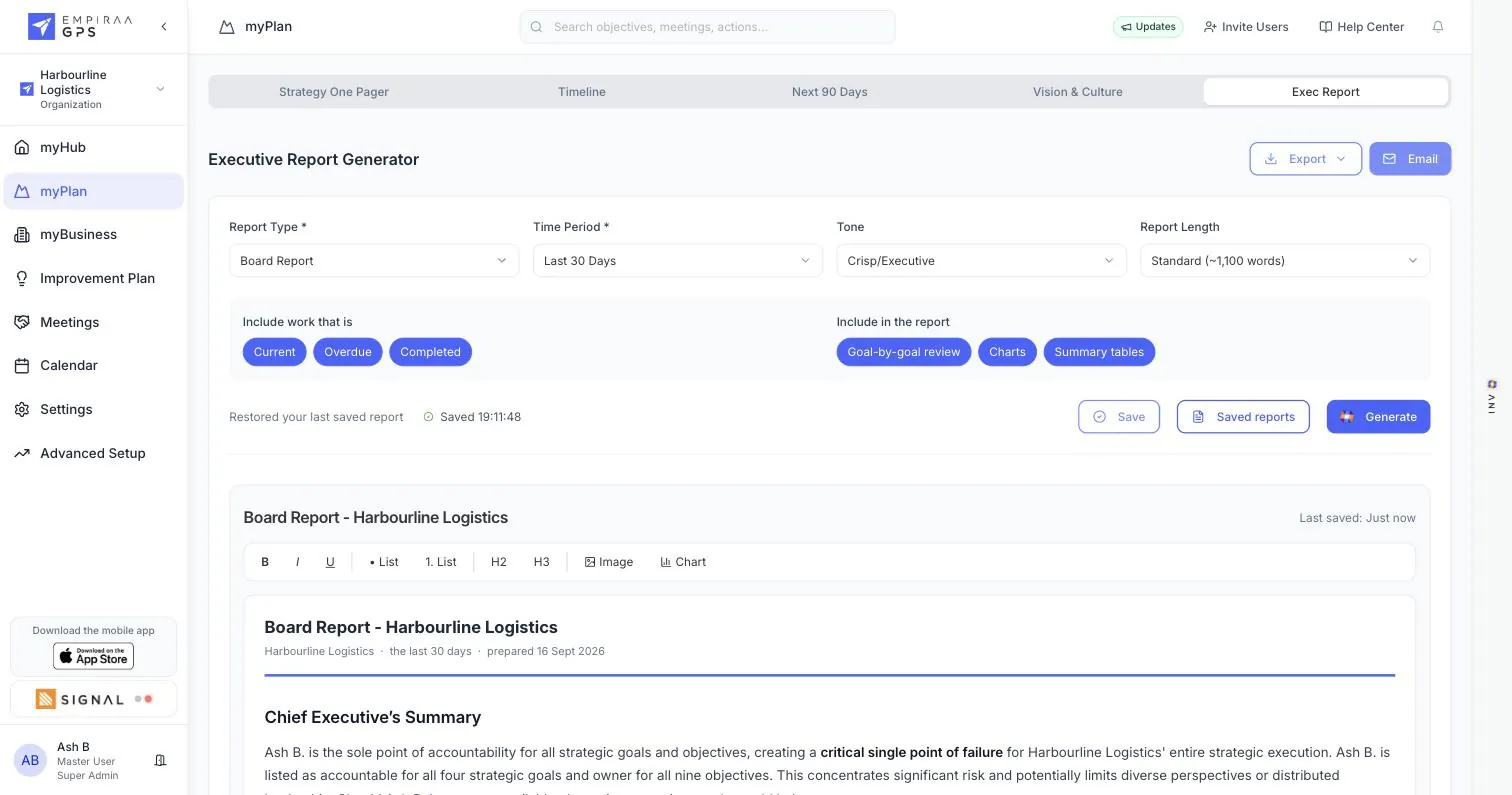The width and height of the screenshot is (1512, 795).
Task: Toggle the Goal-by-goal review chip
Action: coord(904,352)
